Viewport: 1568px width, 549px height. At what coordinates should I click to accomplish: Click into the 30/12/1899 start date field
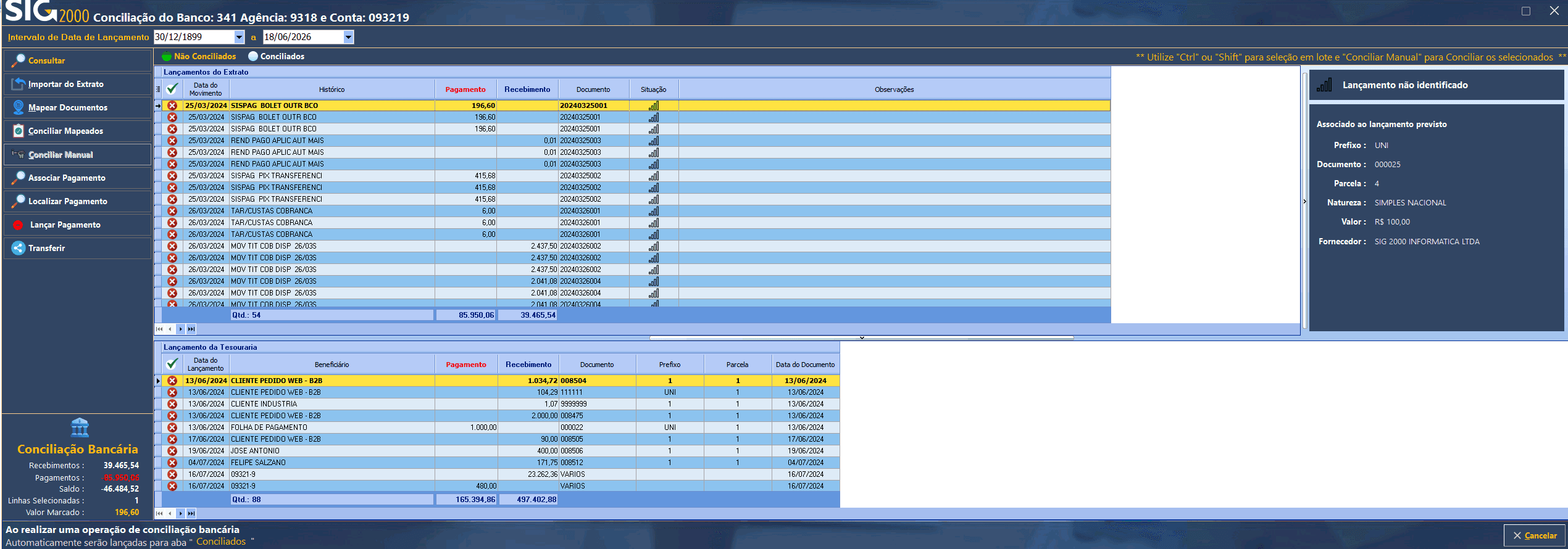(194, 37)
